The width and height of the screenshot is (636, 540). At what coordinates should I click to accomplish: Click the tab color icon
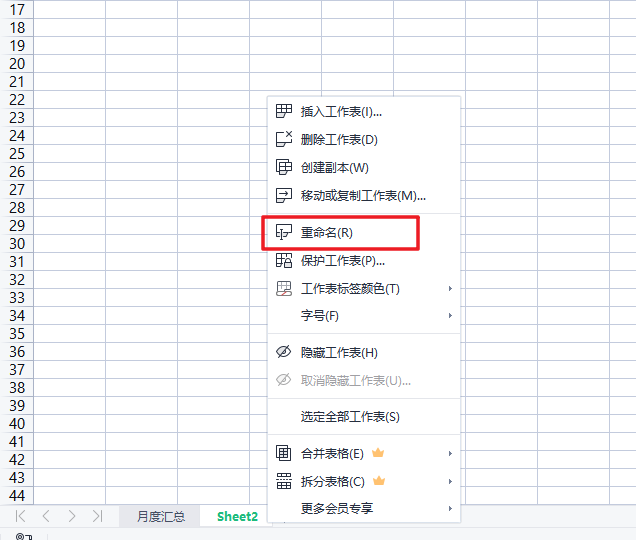click(284, 288)
